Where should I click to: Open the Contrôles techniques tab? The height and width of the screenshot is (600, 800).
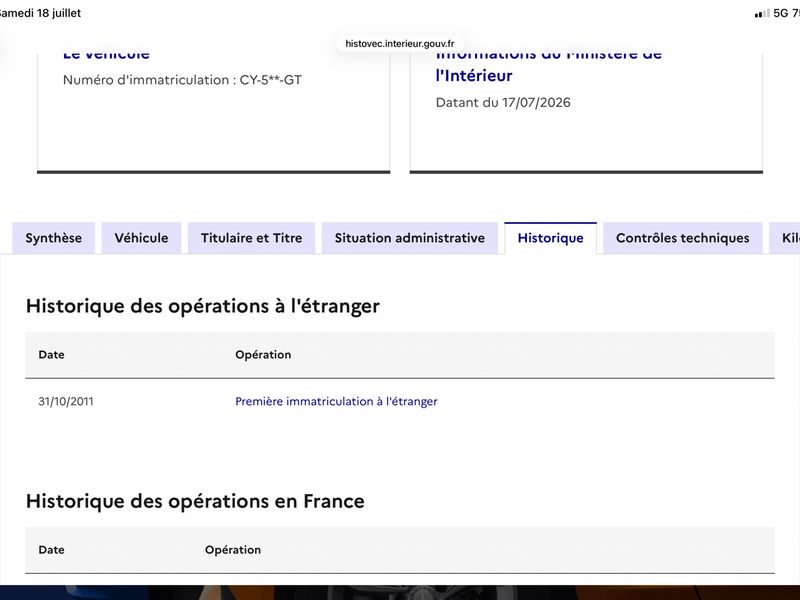click(x=683, y=238)
